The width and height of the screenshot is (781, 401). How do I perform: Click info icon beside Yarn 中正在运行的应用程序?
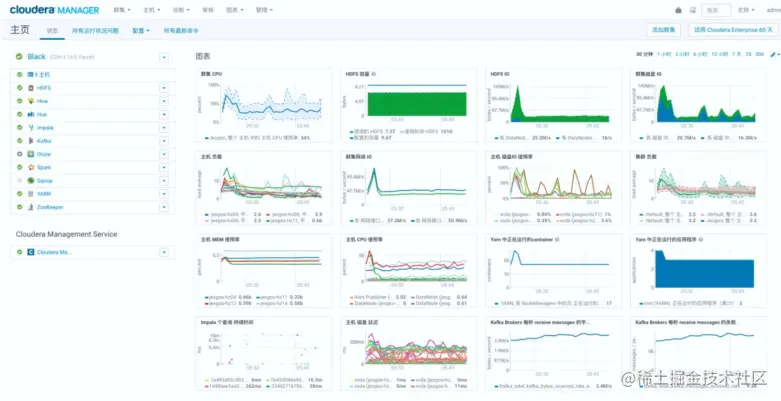coord(701,240)
